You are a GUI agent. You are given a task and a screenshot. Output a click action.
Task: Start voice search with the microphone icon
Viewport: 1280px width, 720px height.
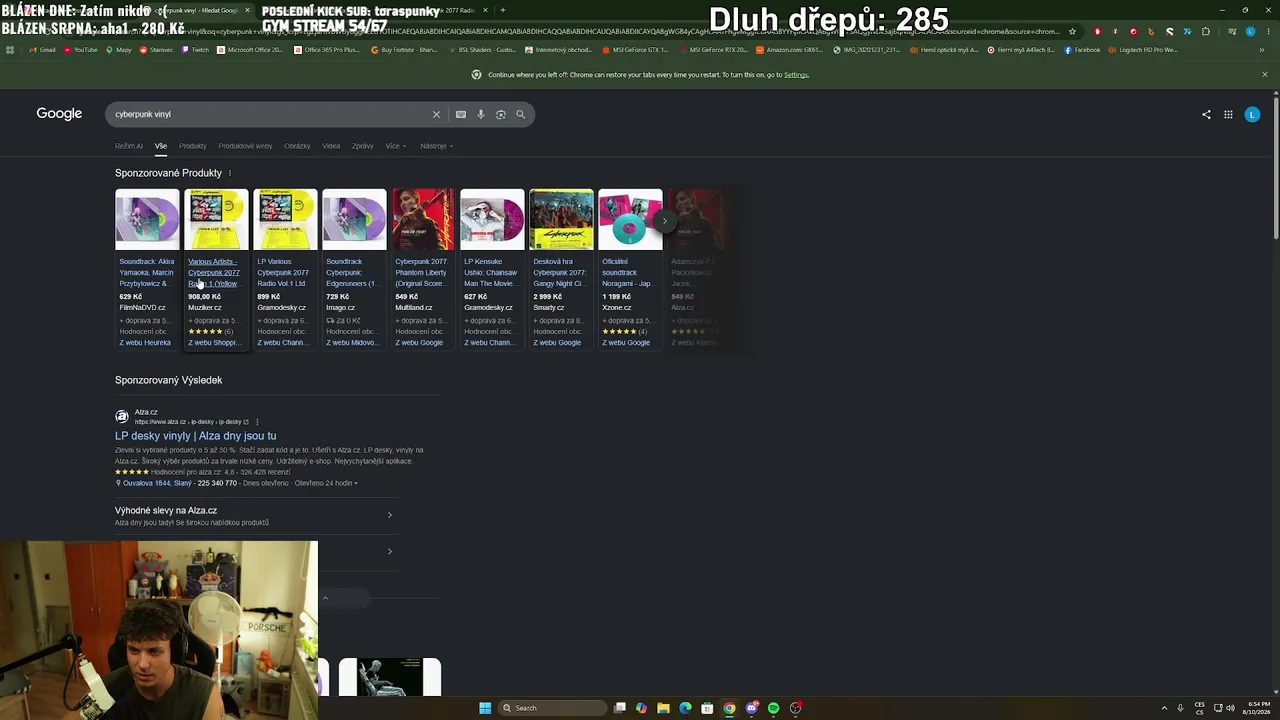pos(481,114)
